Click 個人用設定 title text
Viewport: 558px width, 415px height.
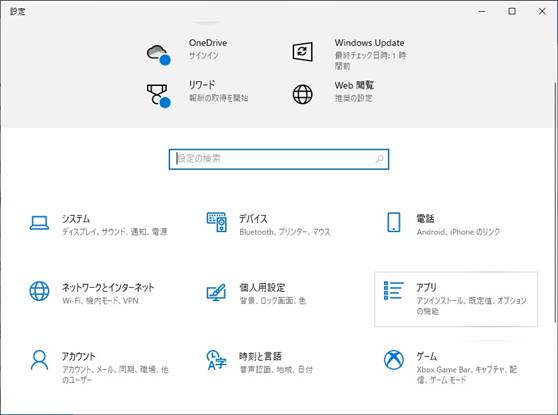262,287
